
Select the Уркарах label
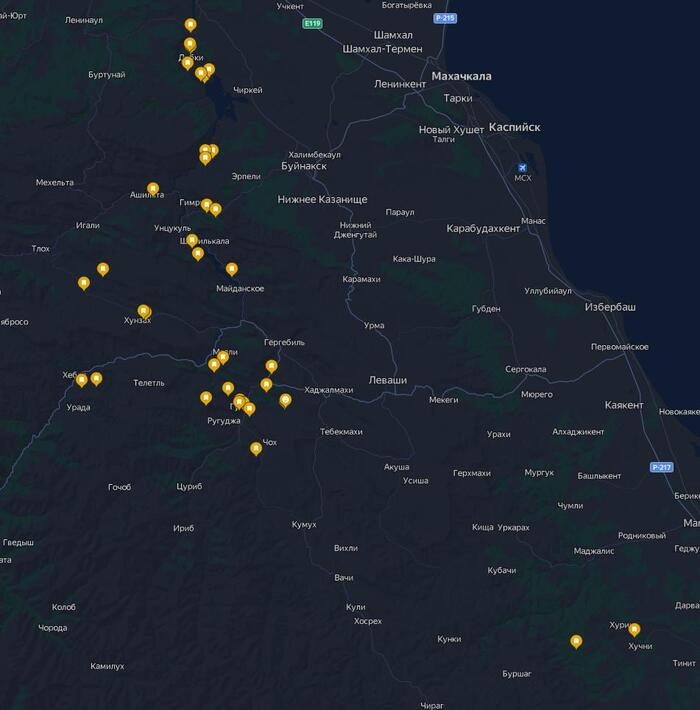(x=513, y=528)
